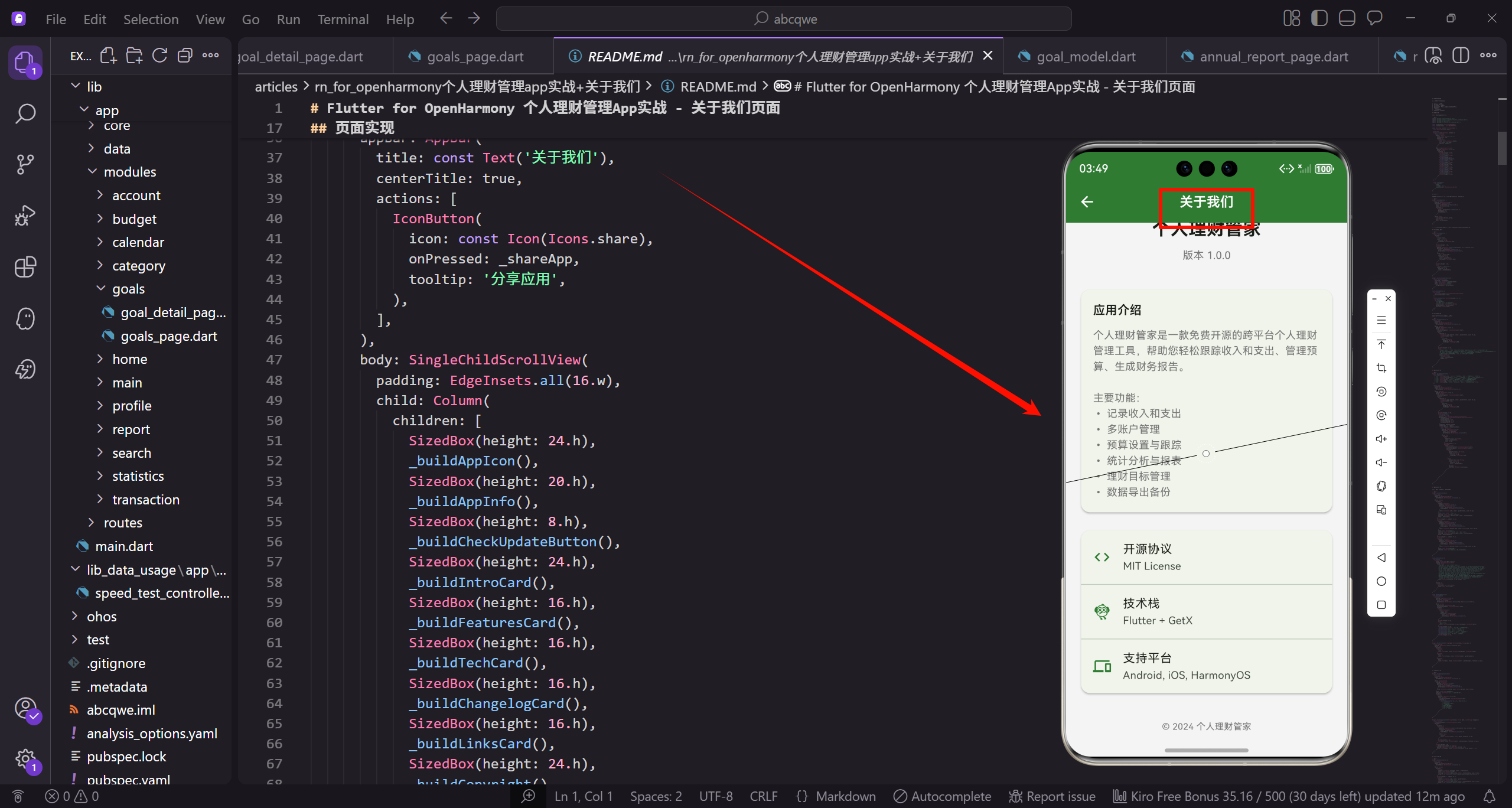Open the Search view in activity bar
Screen dimensions: 1512x808
tap(25, 113)
